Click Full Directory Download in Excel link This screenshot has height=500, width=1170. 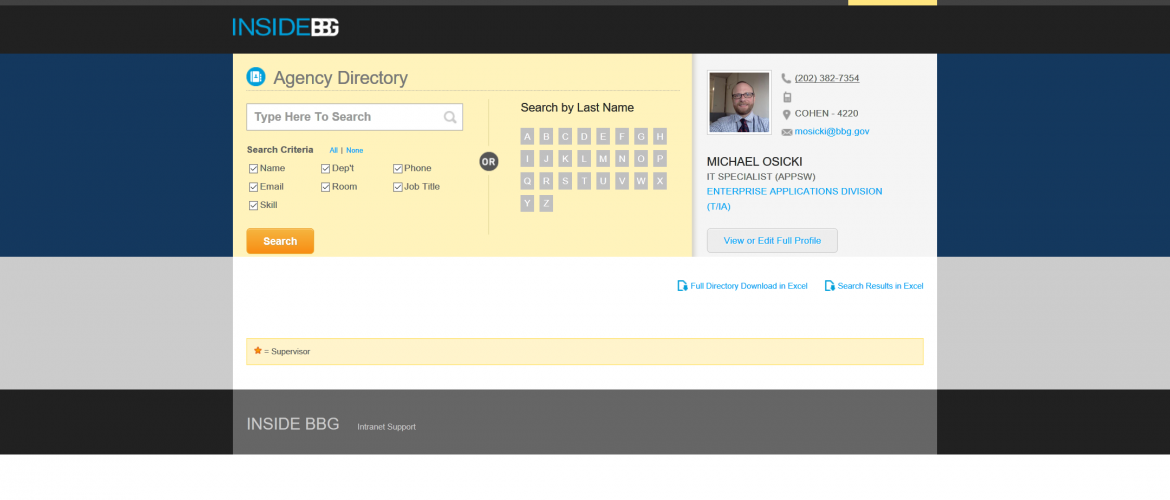[748, 286]
